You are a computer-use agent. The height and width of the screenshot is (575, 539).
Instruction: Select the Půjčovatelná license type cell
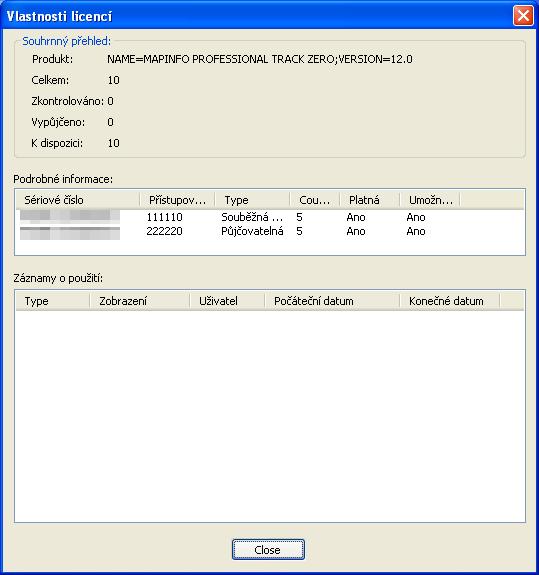(x=252, y=231)
